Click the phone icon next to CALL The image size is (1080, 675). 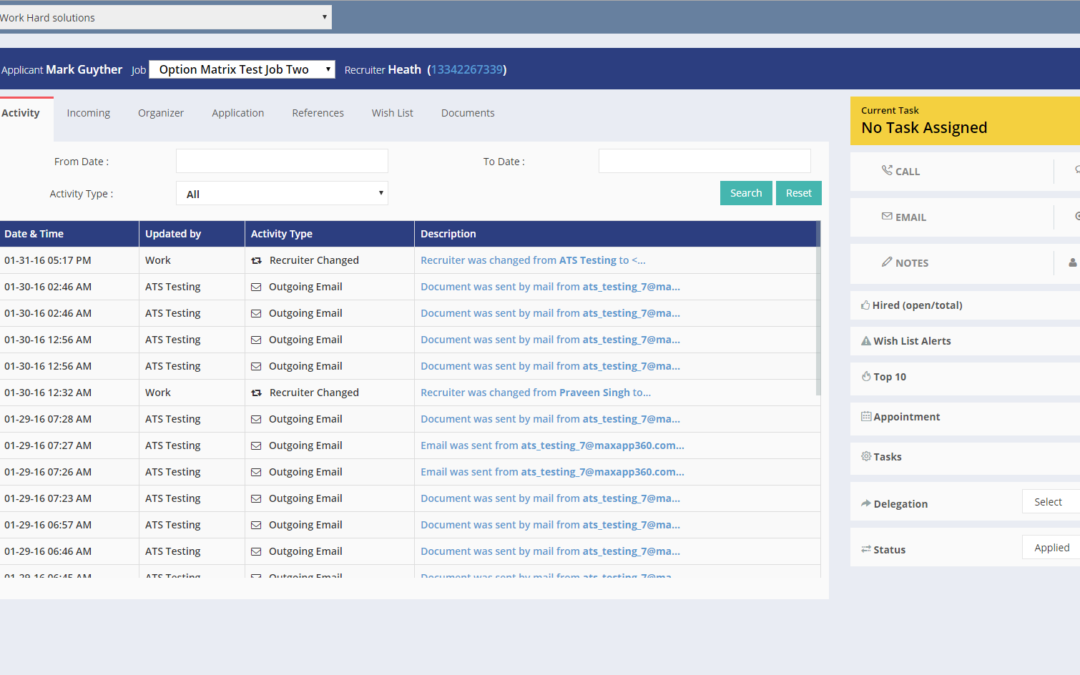887,171
